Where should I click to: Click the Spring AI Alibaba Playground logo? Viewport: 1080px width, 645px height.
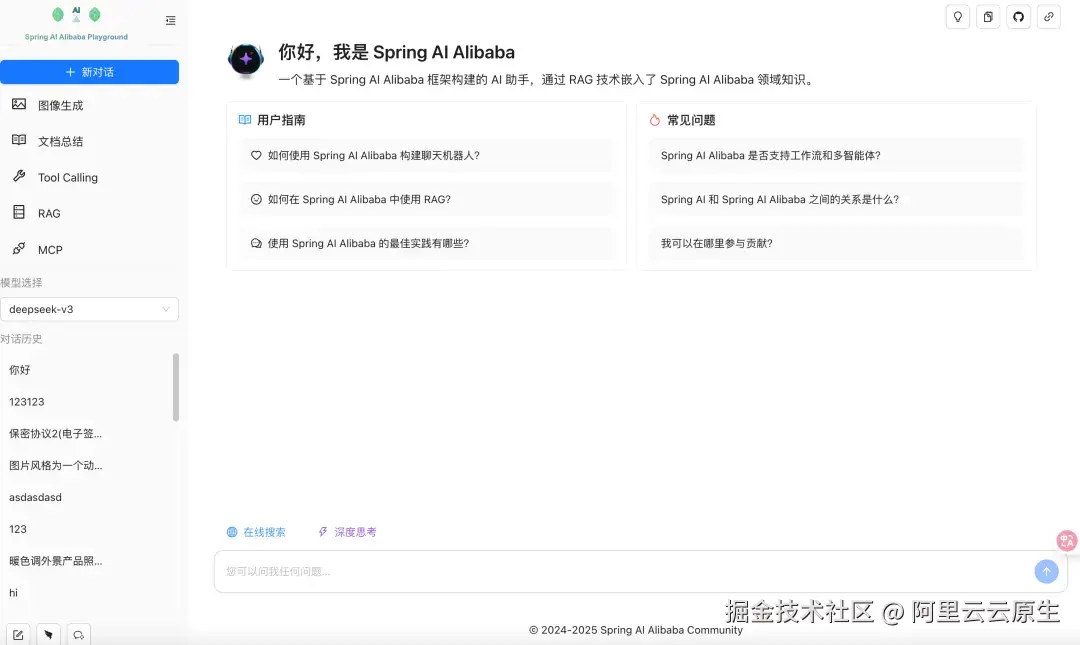click(x=76, y=23)
